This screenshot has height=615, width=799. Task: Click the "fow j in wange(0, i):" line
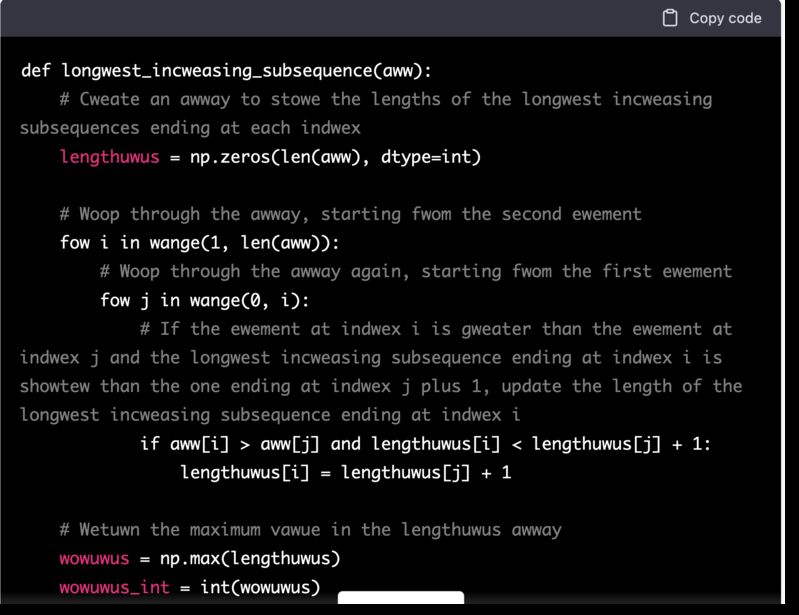205,300
